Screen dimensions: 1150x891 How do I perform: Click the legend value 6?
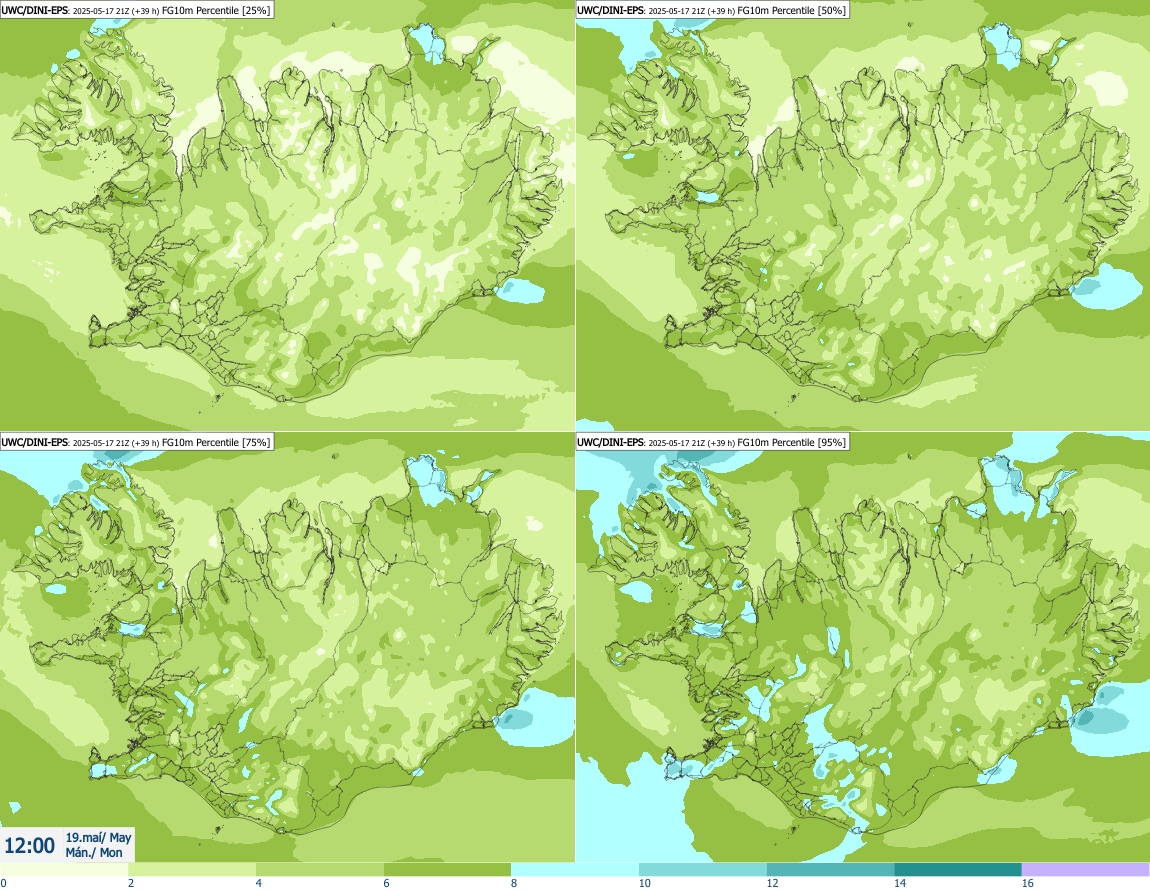click(x=387, y=884)
